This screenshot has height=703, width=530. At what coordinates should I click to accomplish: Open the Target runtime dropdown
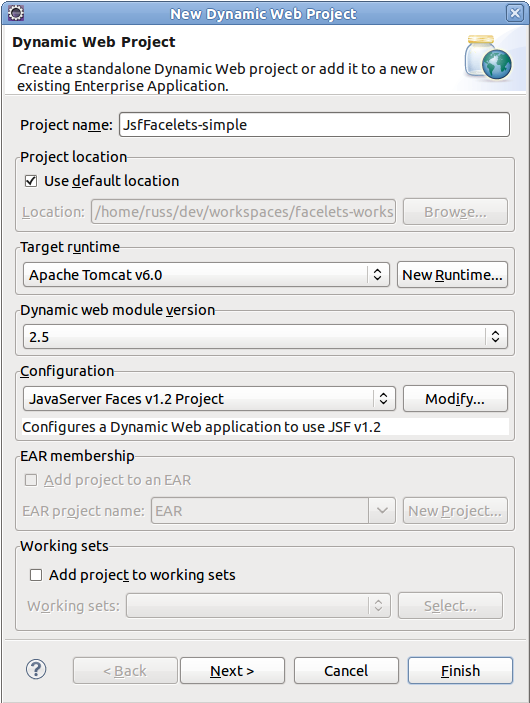[x=206, y=274]
